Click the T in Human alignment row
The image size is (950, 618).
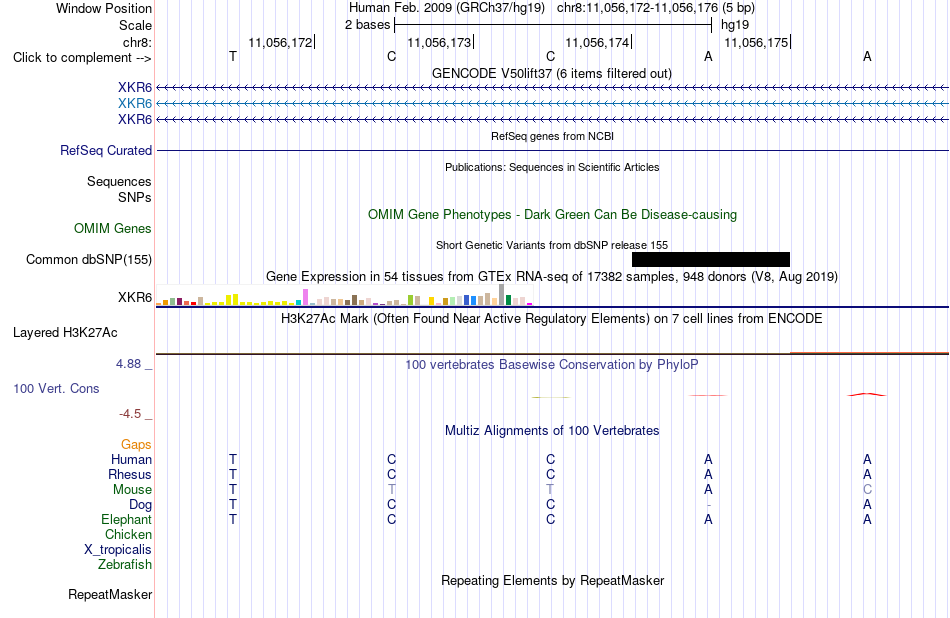pyautogui.click(x=233, y=459)
